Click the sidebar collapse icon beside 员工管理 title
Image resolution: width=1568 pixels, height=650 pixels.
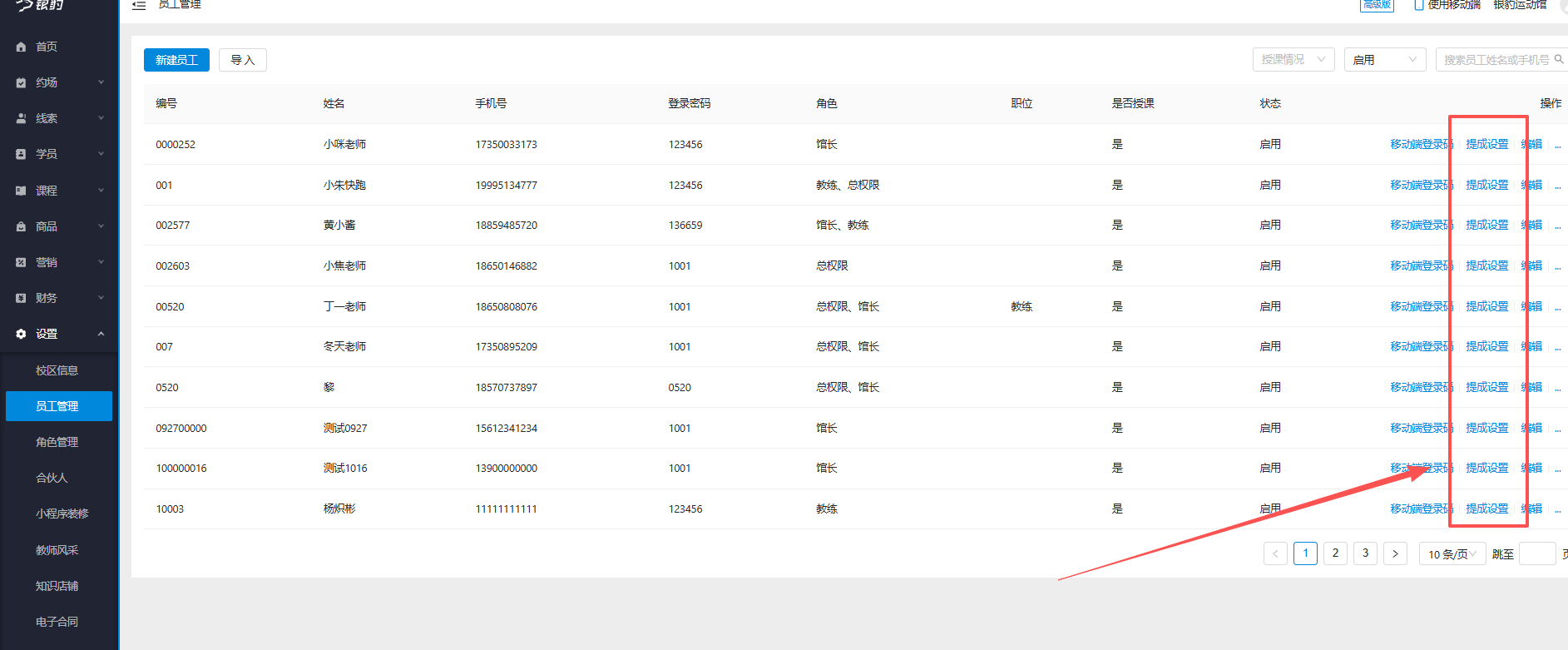tap(139, 5)
